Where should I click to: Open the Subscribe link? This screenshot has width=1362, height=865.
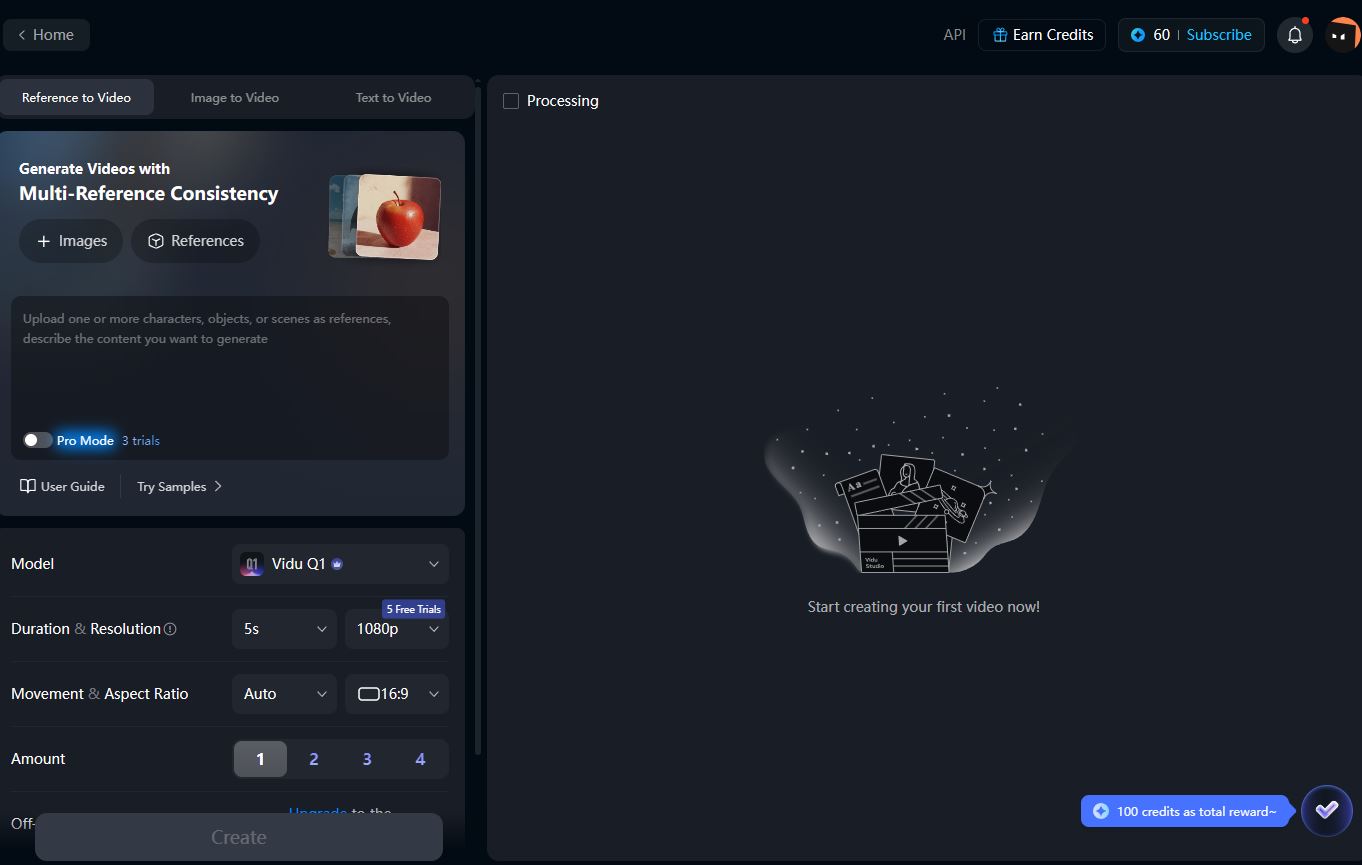pyautogui.click(x=1218, y=35)
